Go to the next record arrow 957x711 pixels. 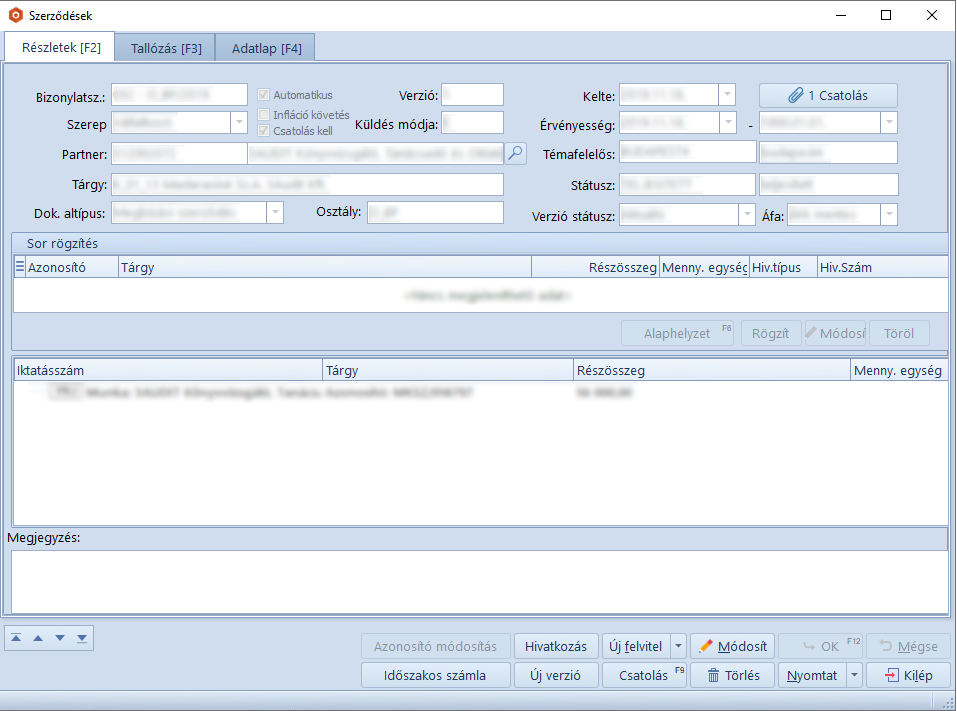(60, 638)
